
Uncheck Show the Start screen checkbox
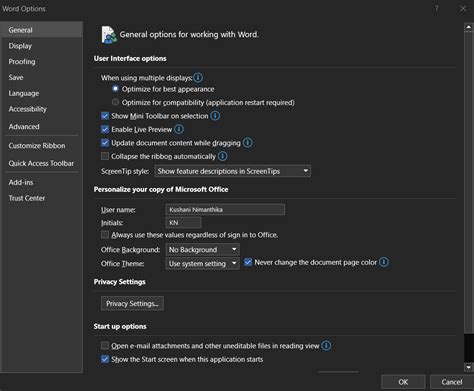[x=105, y=359]
